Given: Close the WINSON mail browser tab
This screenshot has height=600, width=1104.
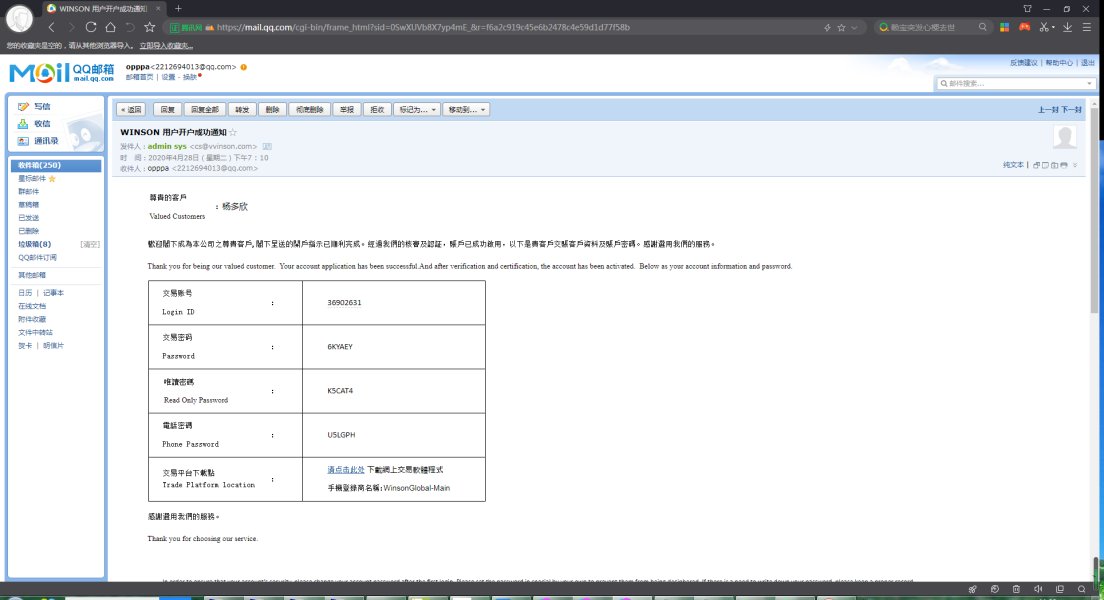Looking at the screenshot, I should point(158,8).
